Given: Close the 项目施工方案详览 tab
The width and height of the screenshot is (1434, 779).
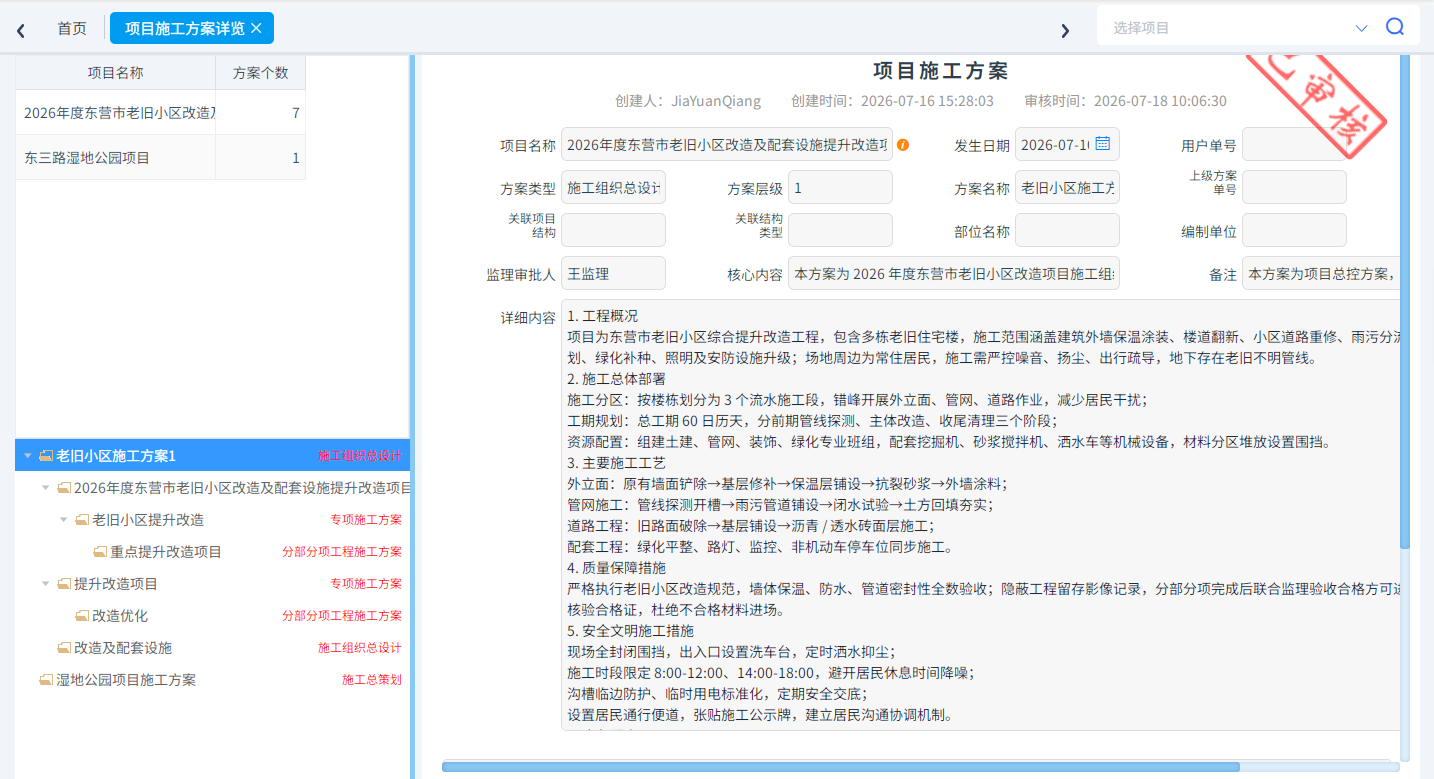Looking at the screenshot, I should tap(256, 28).
